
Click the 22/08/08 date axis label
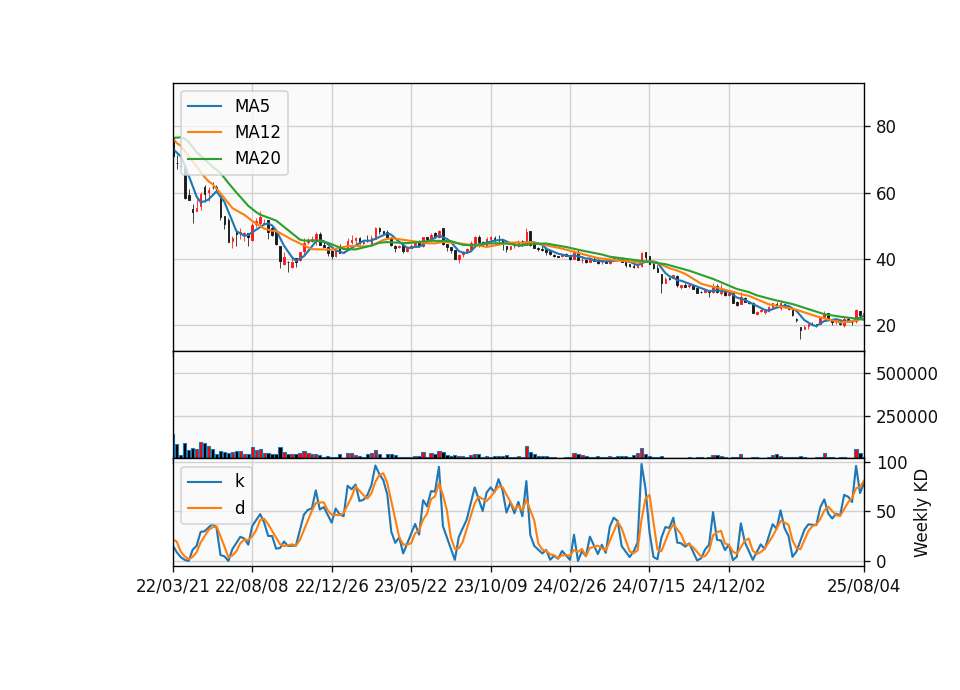click(252, 586)
